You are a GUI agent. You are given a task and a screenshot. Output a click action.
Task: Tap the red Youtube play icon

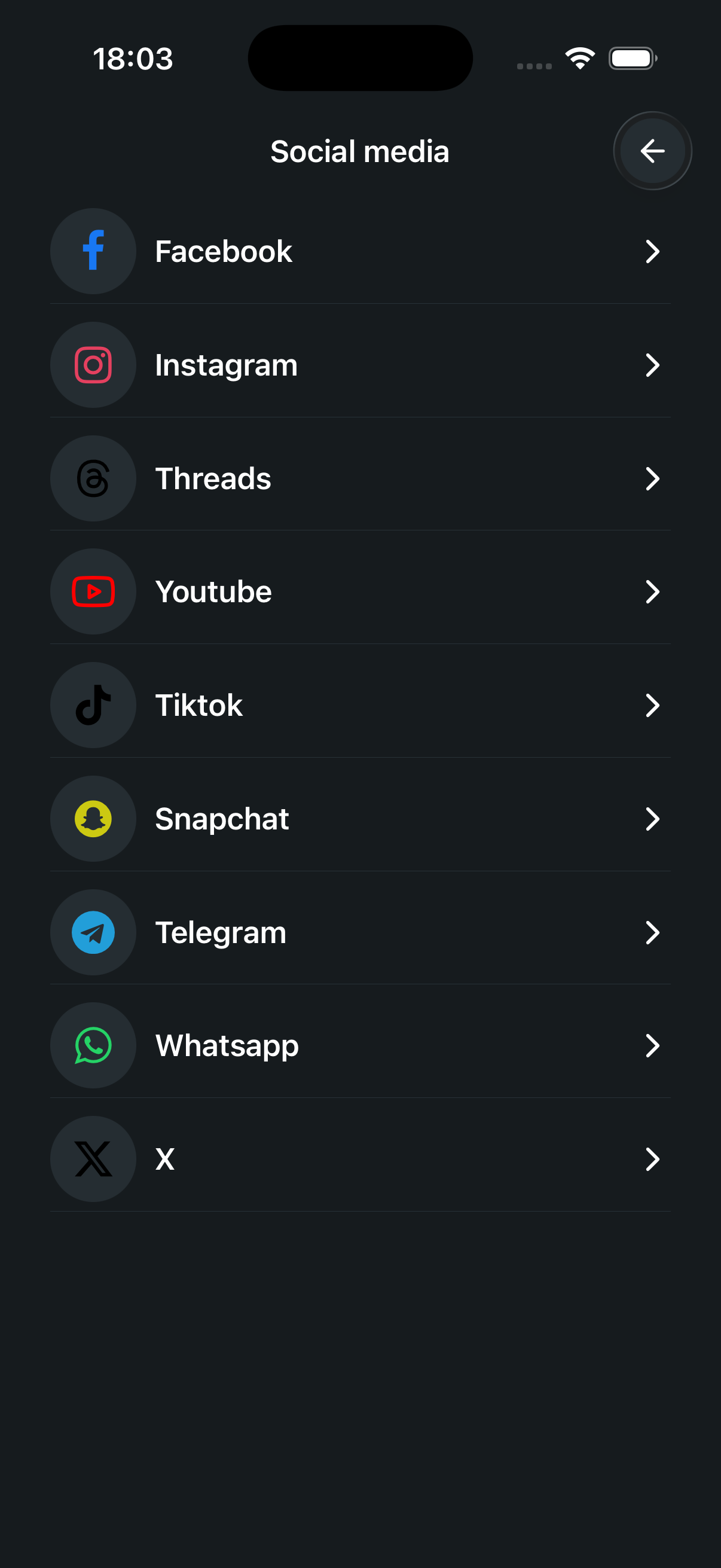(x=93, y=591)
